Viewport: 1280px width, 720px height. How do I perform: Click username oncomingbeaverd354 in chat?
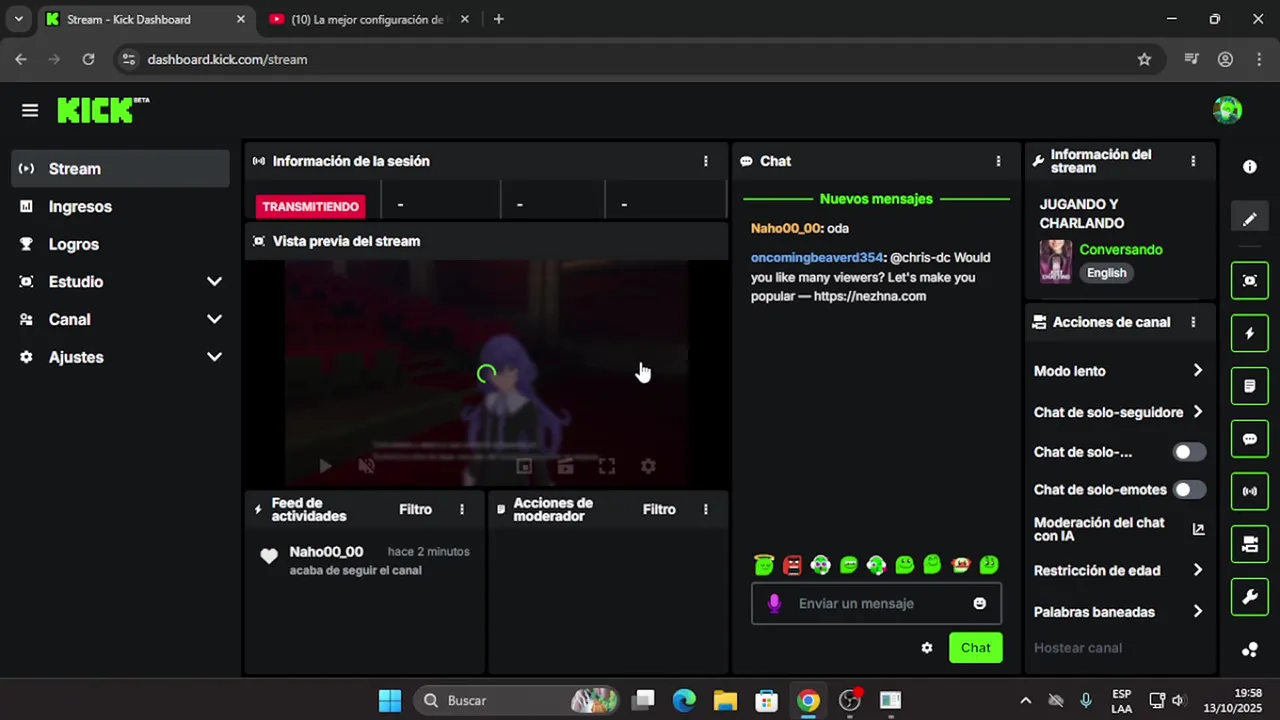click(817, 258)
